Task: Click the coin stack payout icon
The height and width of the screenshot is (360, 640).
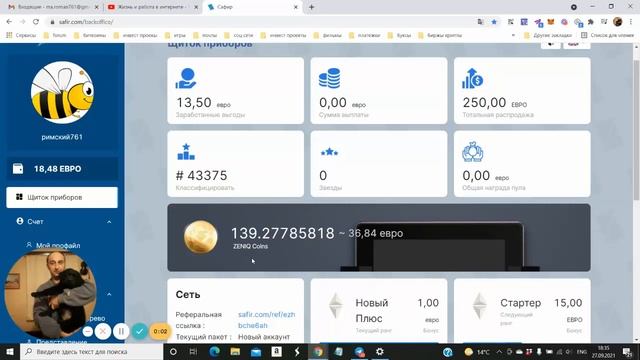Action: point(329,78)
